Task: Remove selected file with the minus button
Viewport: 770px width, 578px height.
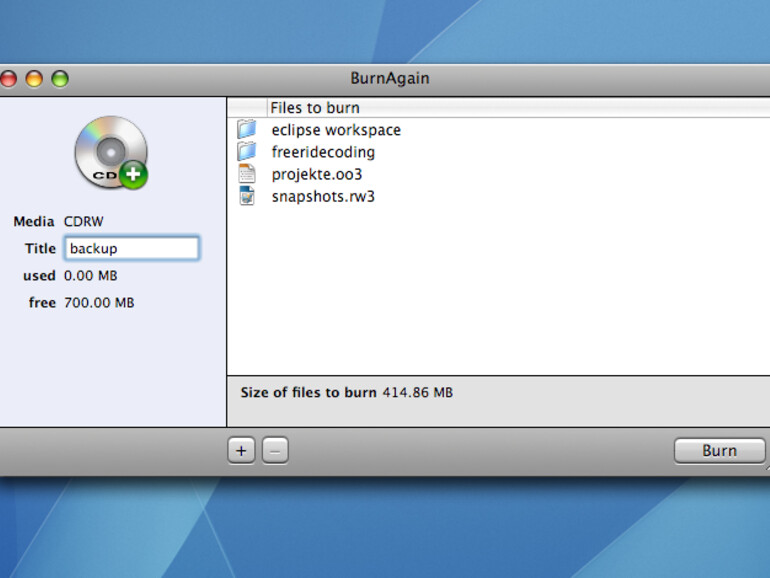Action: point(275,450)
